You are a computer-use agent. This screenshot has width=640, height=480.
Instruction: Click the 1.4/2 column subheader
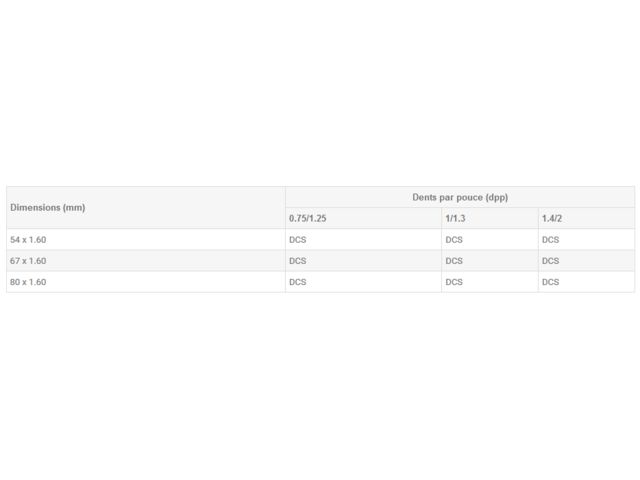tap(552, 218)
